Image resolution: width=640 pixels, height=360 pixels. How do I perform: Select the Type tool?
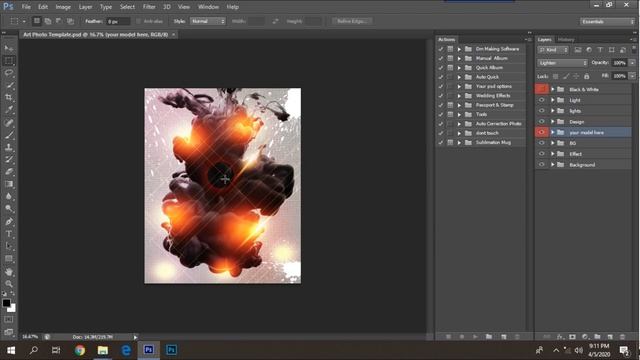click(x=9, y=234)
